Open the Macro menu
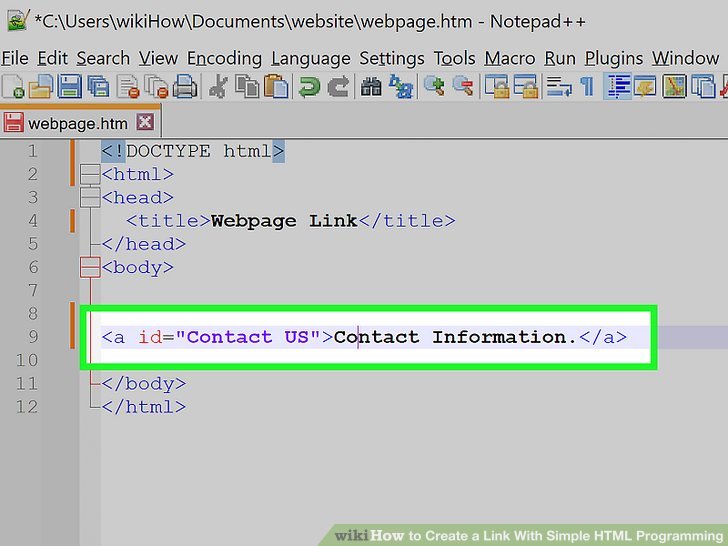Image resolution: width=728 pixels, height=546 pixels. 510,58
